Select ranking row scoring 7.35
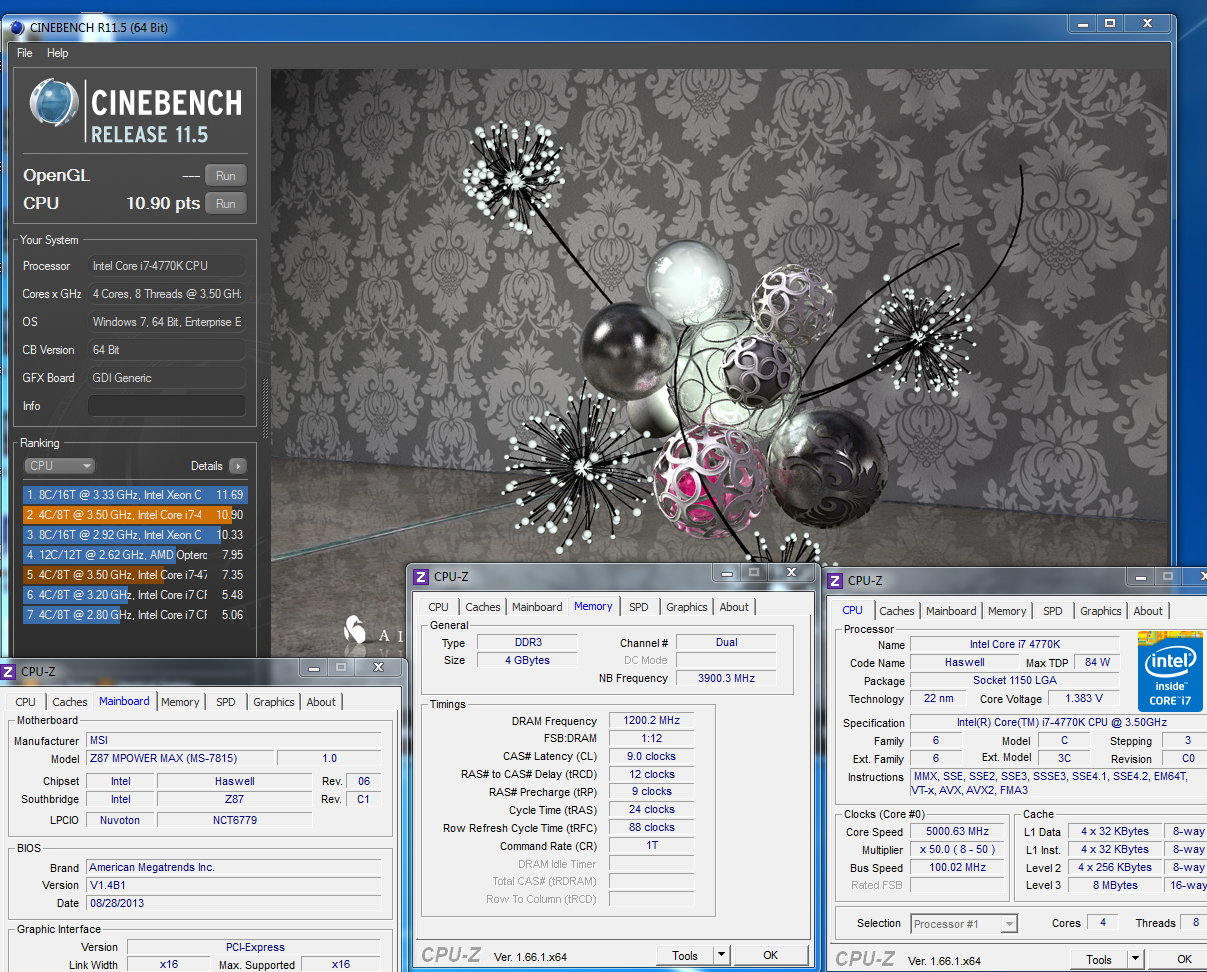 tap(134, 575)
